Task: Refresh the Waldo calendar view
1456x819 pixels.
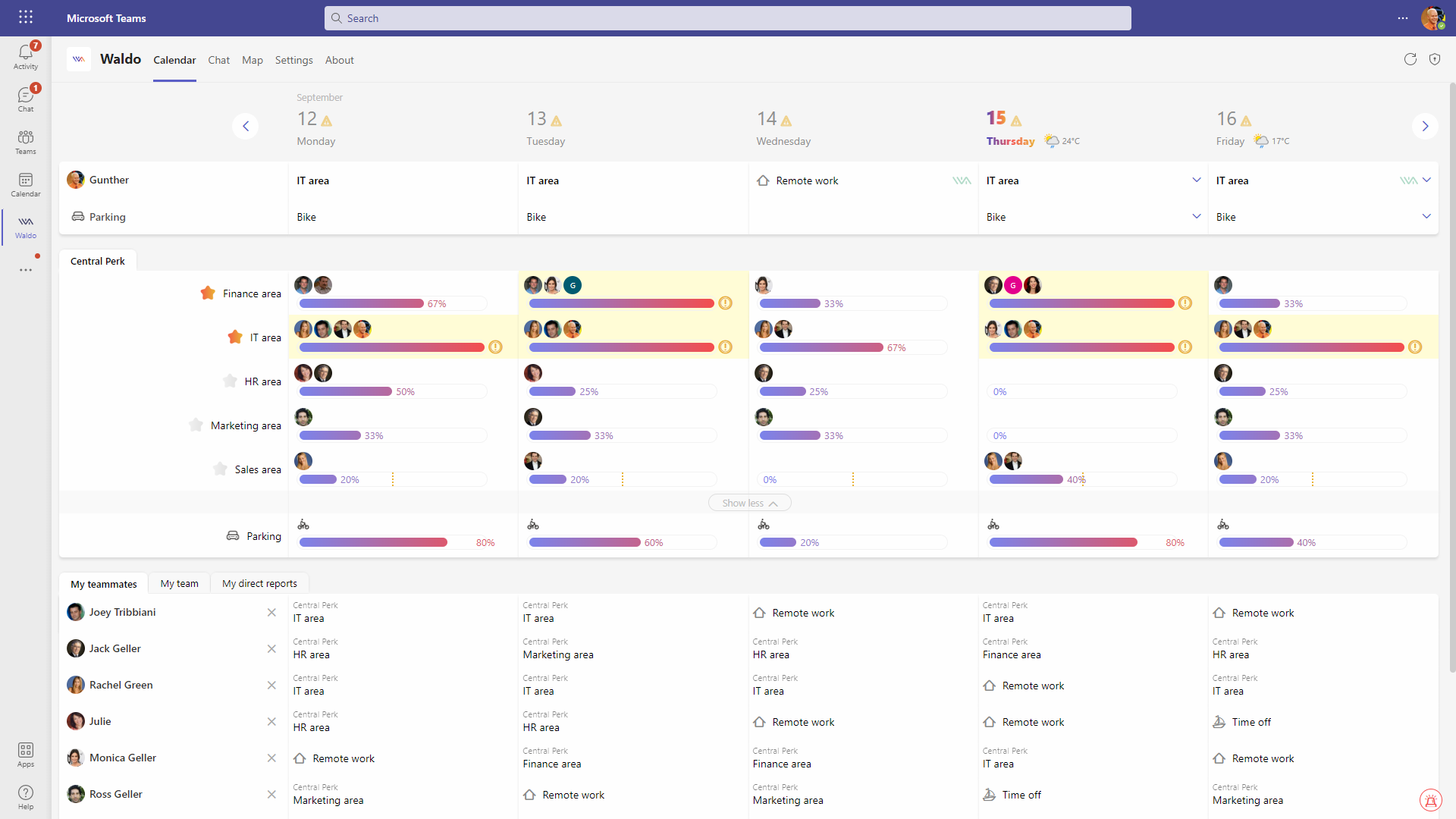Action: [1410, 58]
